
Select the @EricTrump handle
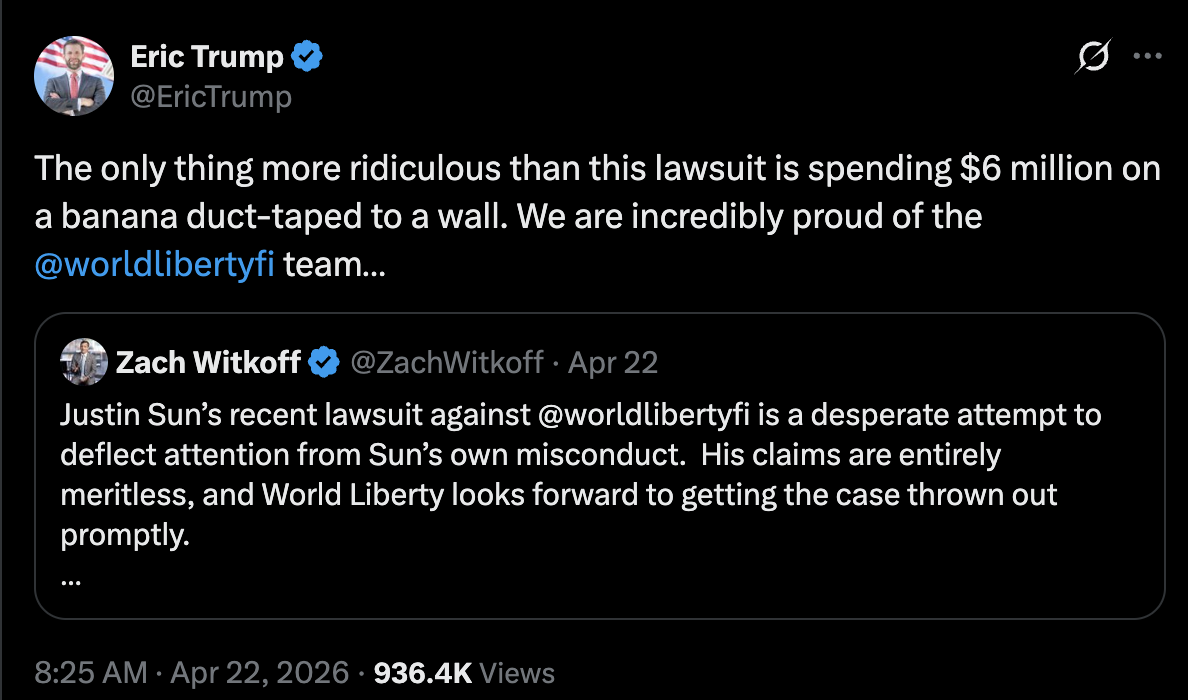[x=211, y=96]
